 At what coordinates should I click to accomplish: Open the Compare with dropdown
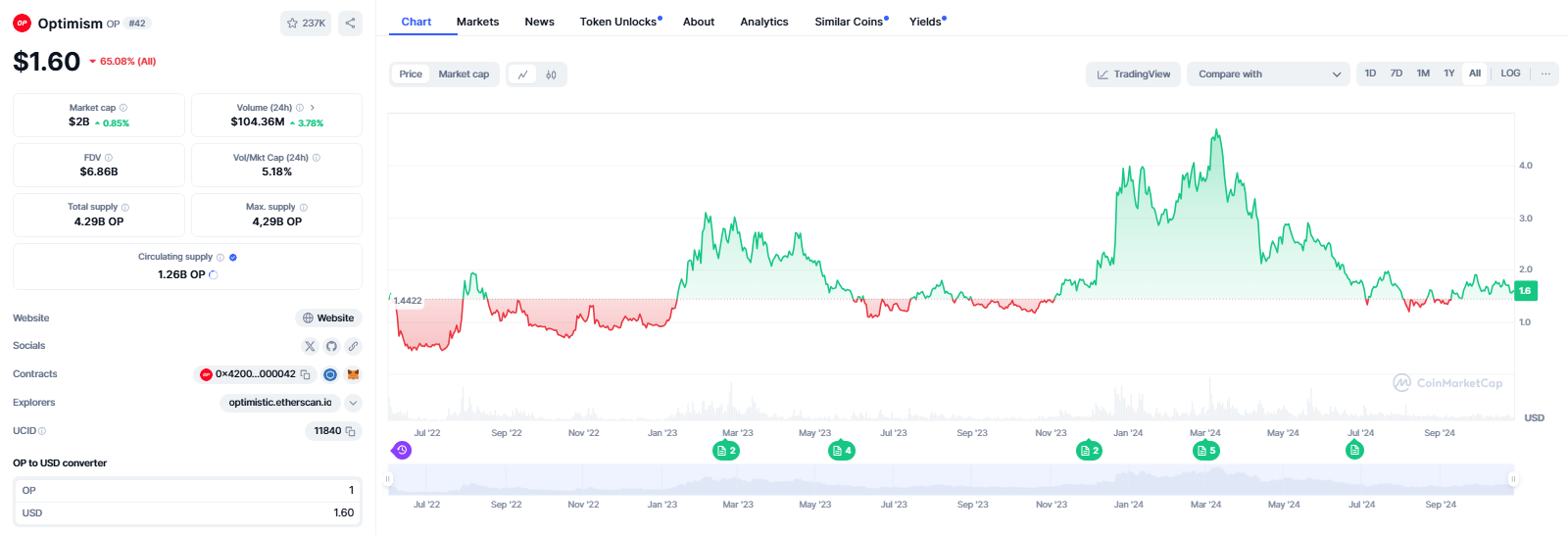pyautogui.click(x=1268, y=74)
